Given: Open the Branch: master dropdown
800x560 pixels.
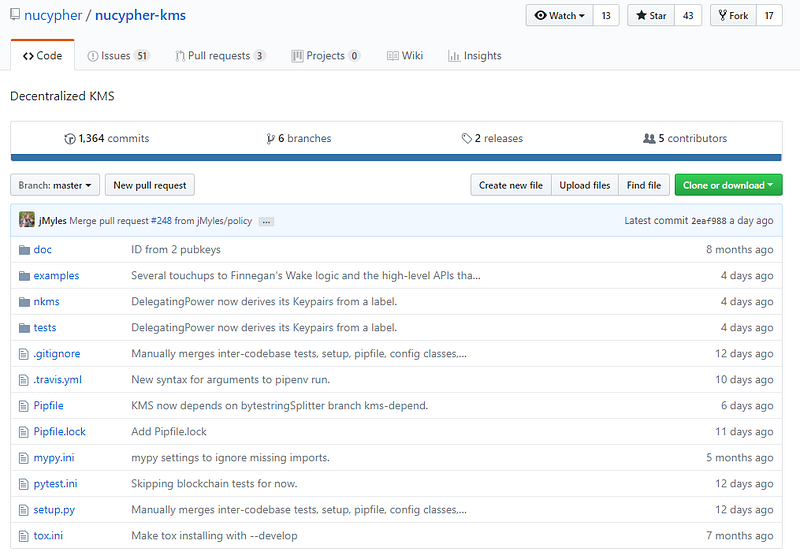Looking at the screenshot, I should (x=55, y=185).
